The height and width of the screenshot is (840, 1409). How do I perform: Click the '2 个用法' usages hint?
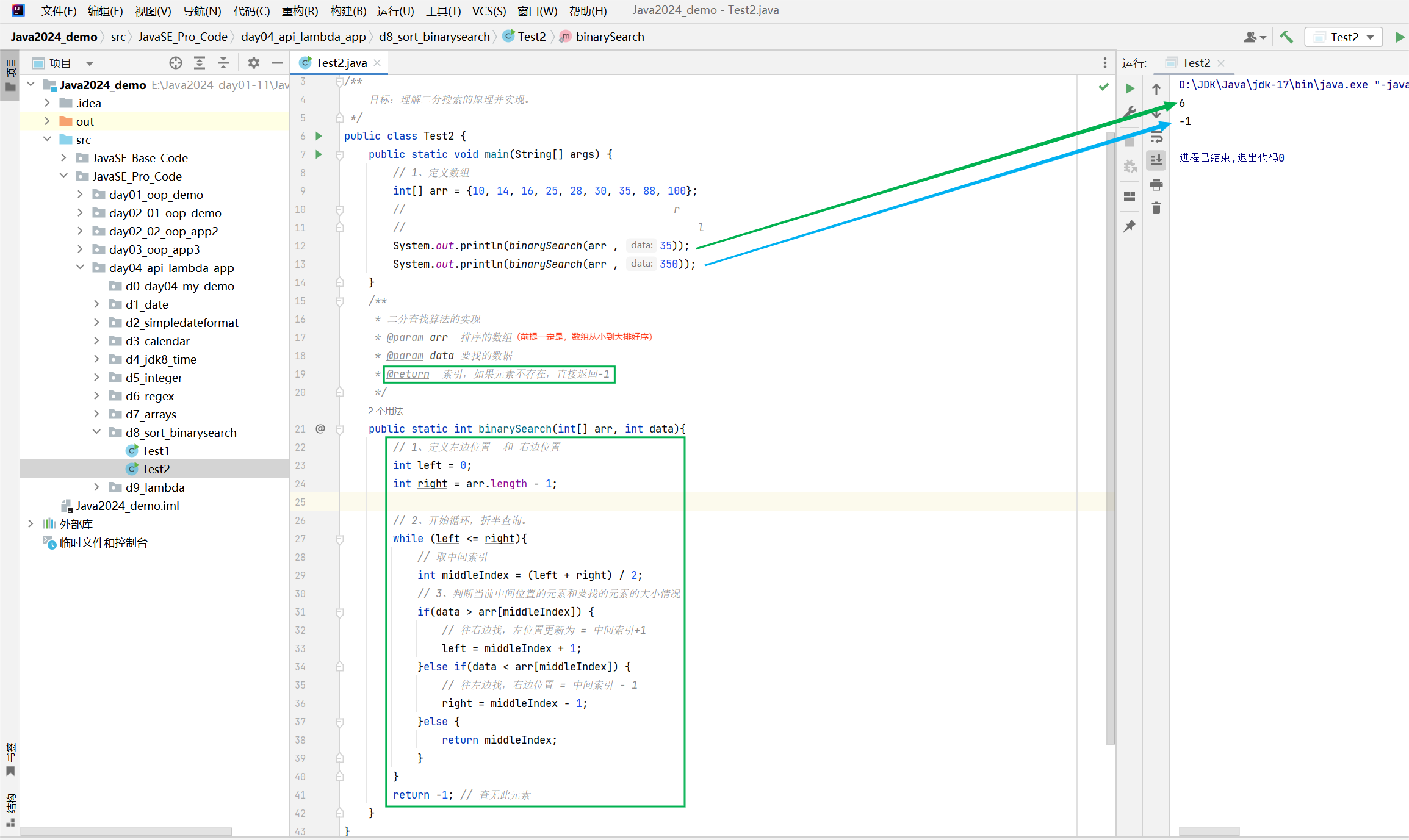(x=386, y=411)
